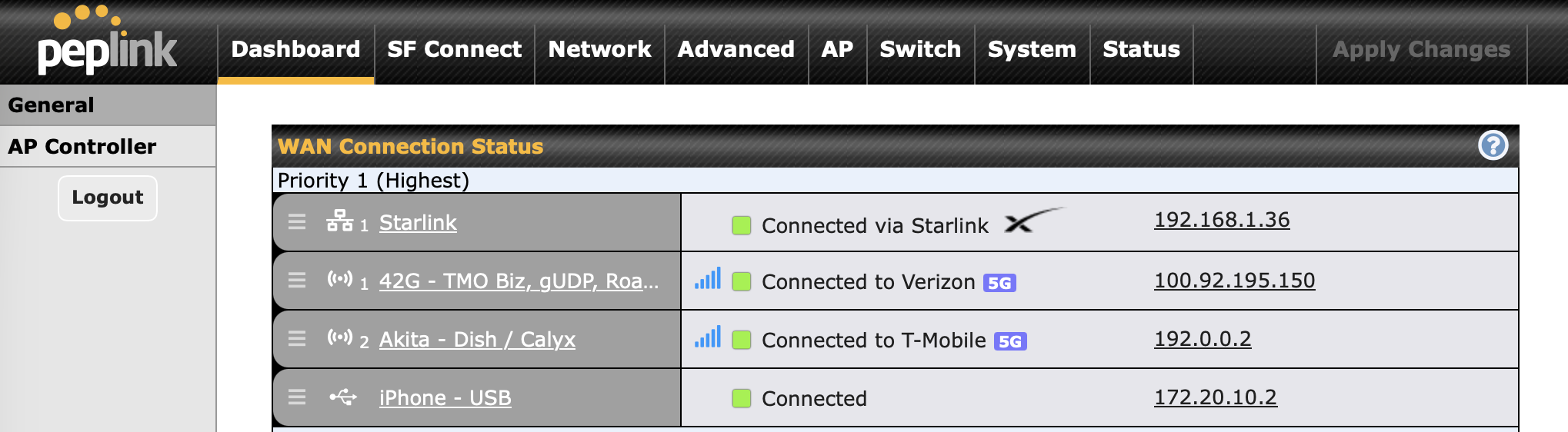Click the IP address 192.168.1.36
Image resolution: width=1568 pixels, height=432 pixels.
tap(1222, 220)
